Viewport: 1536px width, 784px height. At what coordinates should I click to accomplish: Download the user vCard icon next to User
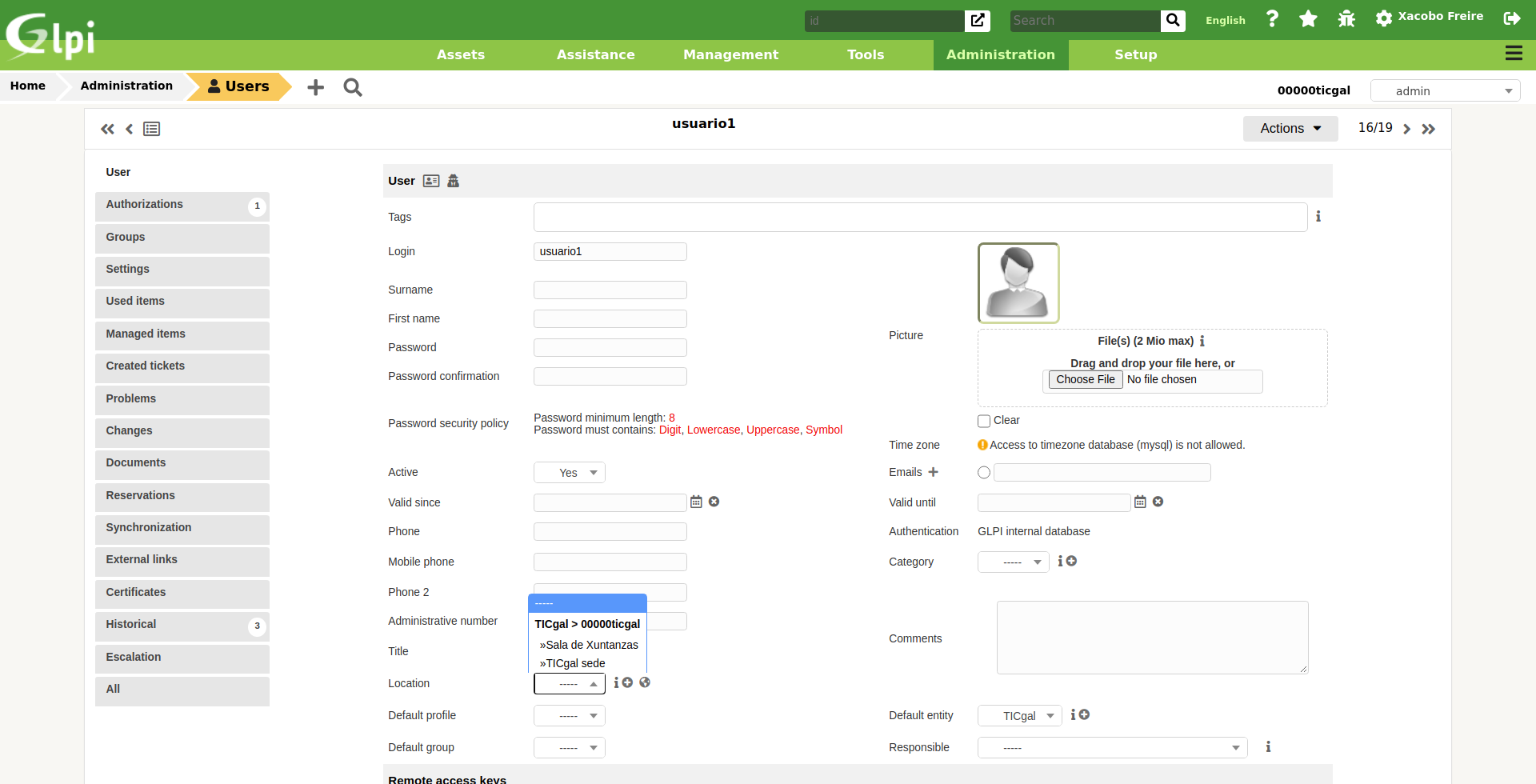click(431, 181)
